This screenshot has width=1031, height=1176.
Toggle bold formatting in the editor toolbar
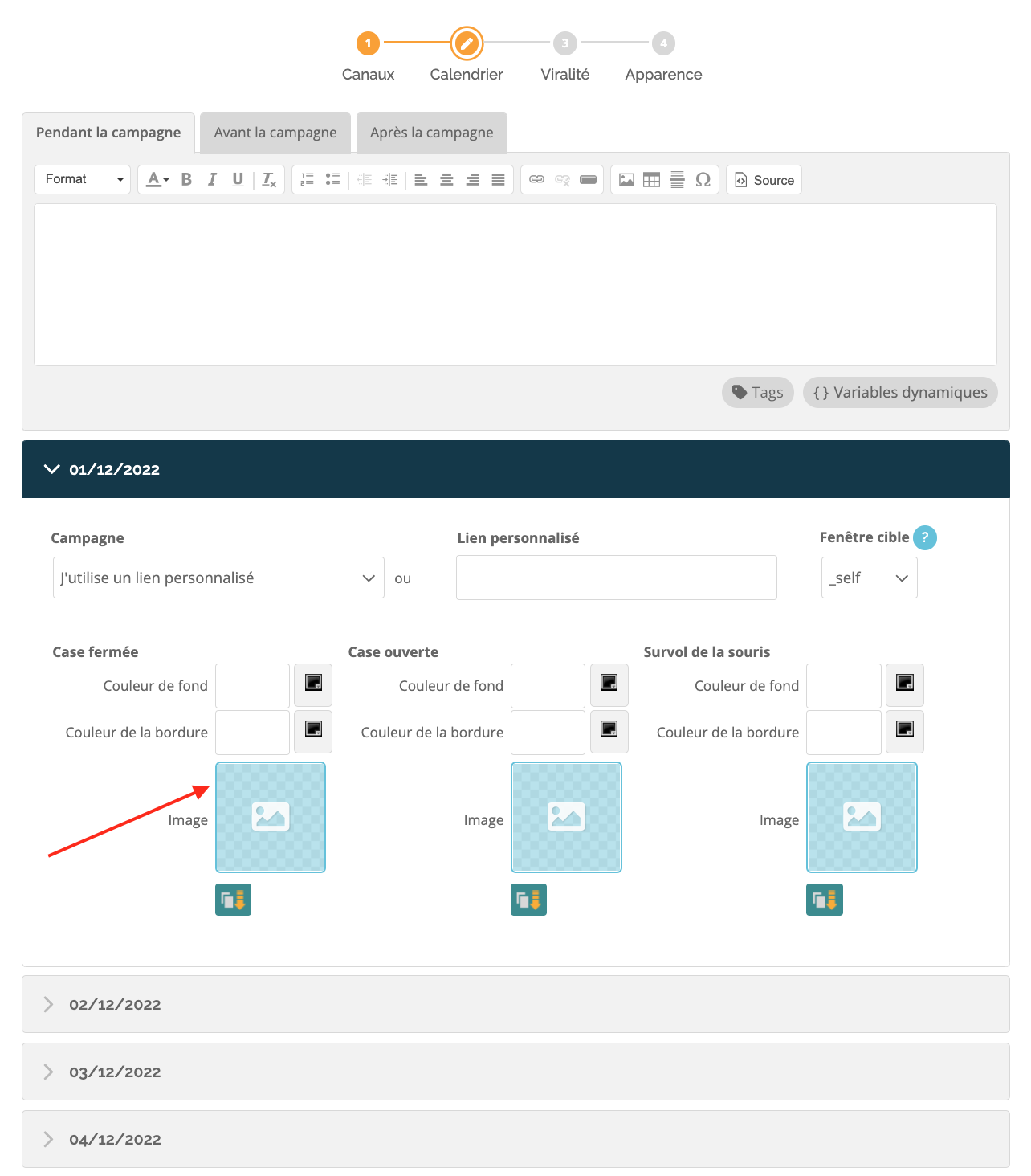coord(186,179)
